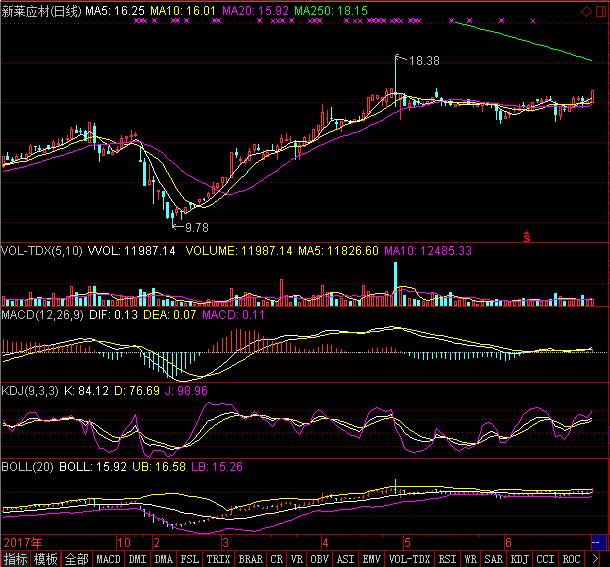Click the month 3 marker on date axis

point(225,542)
